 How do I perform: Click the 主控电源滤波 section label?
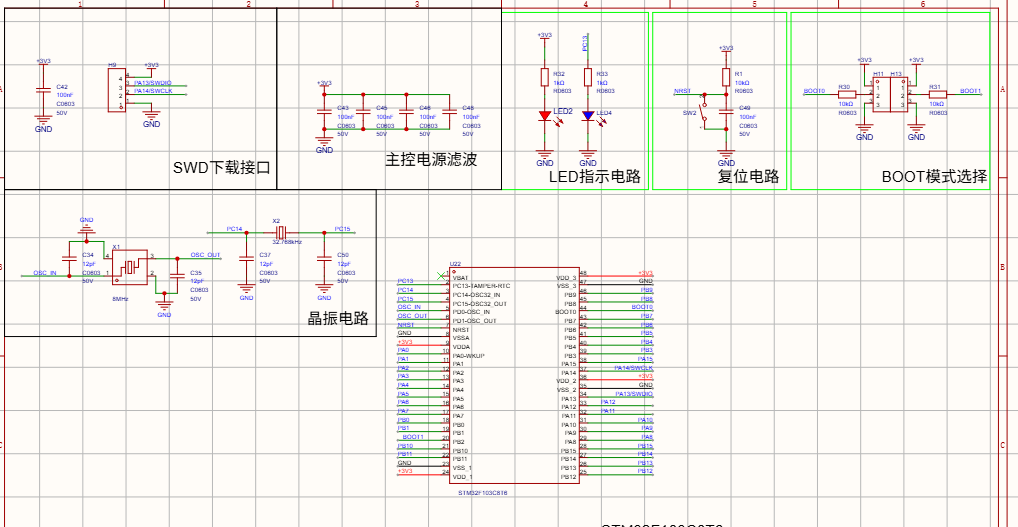pos(431,160)
